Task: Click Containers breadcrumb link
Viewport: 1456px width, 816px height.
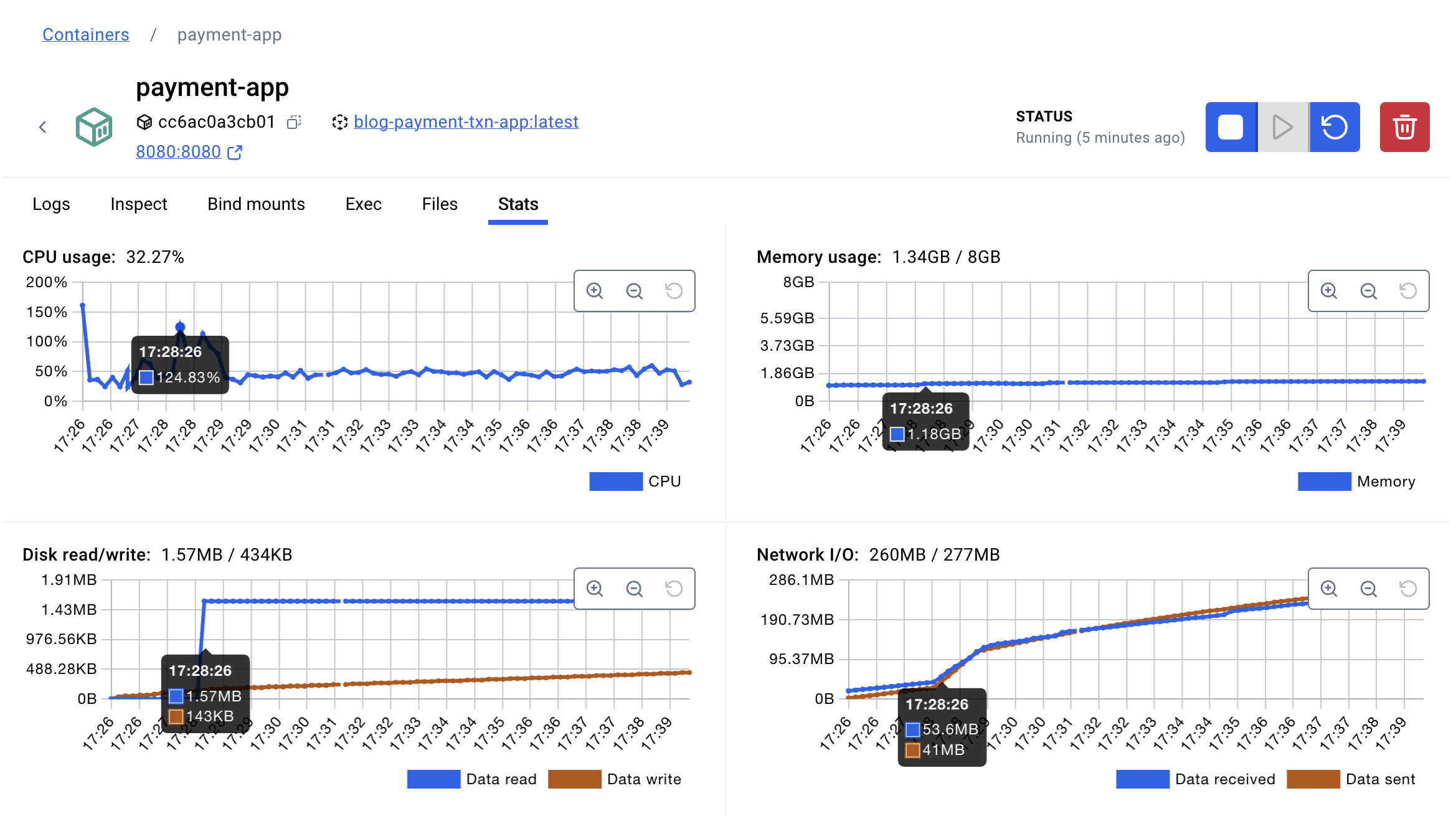Action: [x=86, y=35]
